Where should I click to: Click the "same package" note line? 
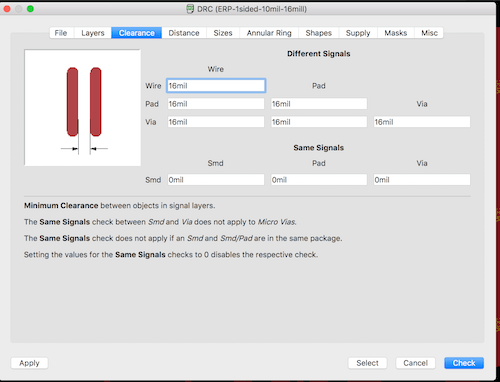183,238
